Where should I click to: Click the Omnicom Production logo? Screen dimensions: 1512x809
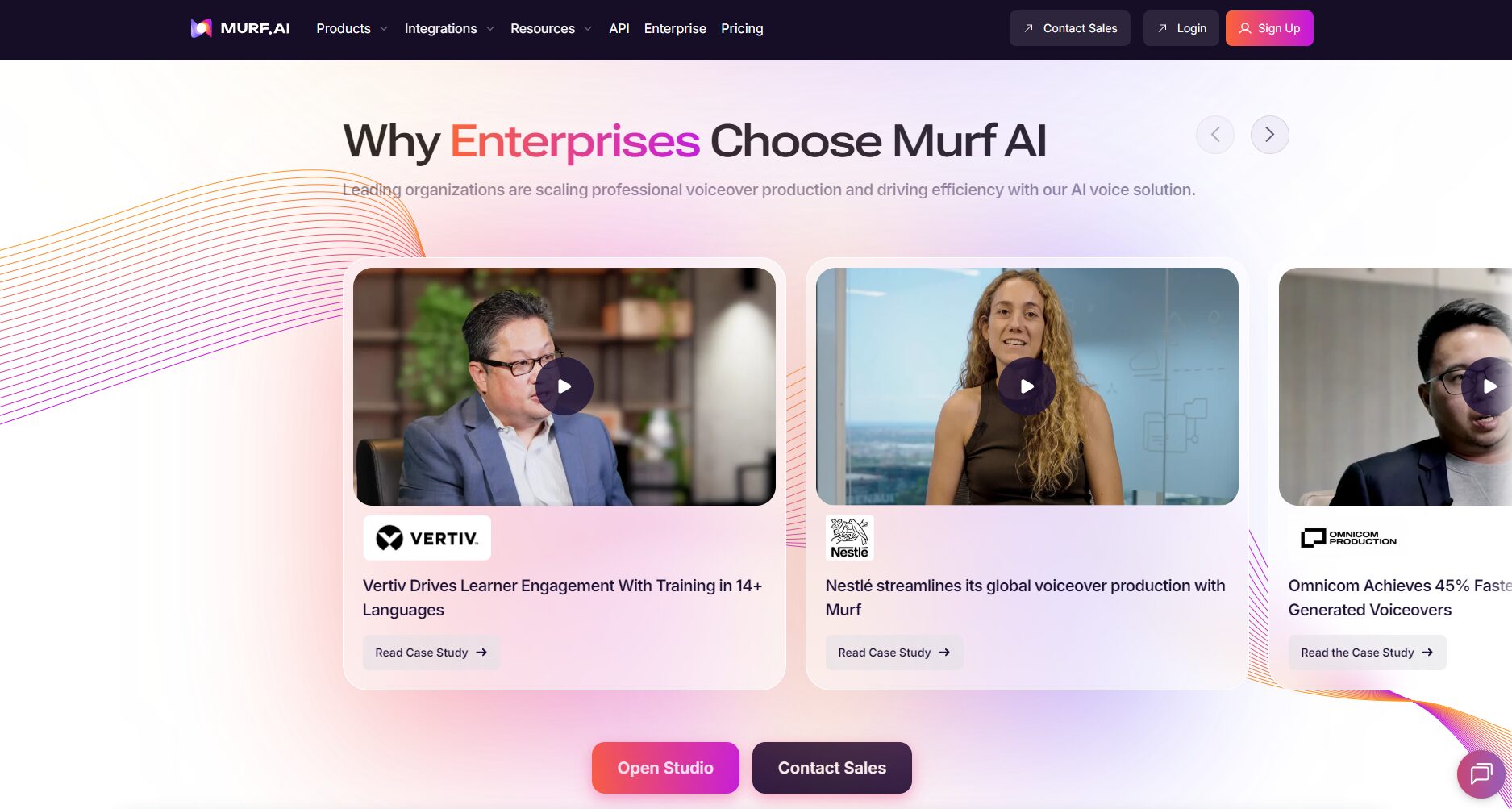click(x=1348, y=538)
